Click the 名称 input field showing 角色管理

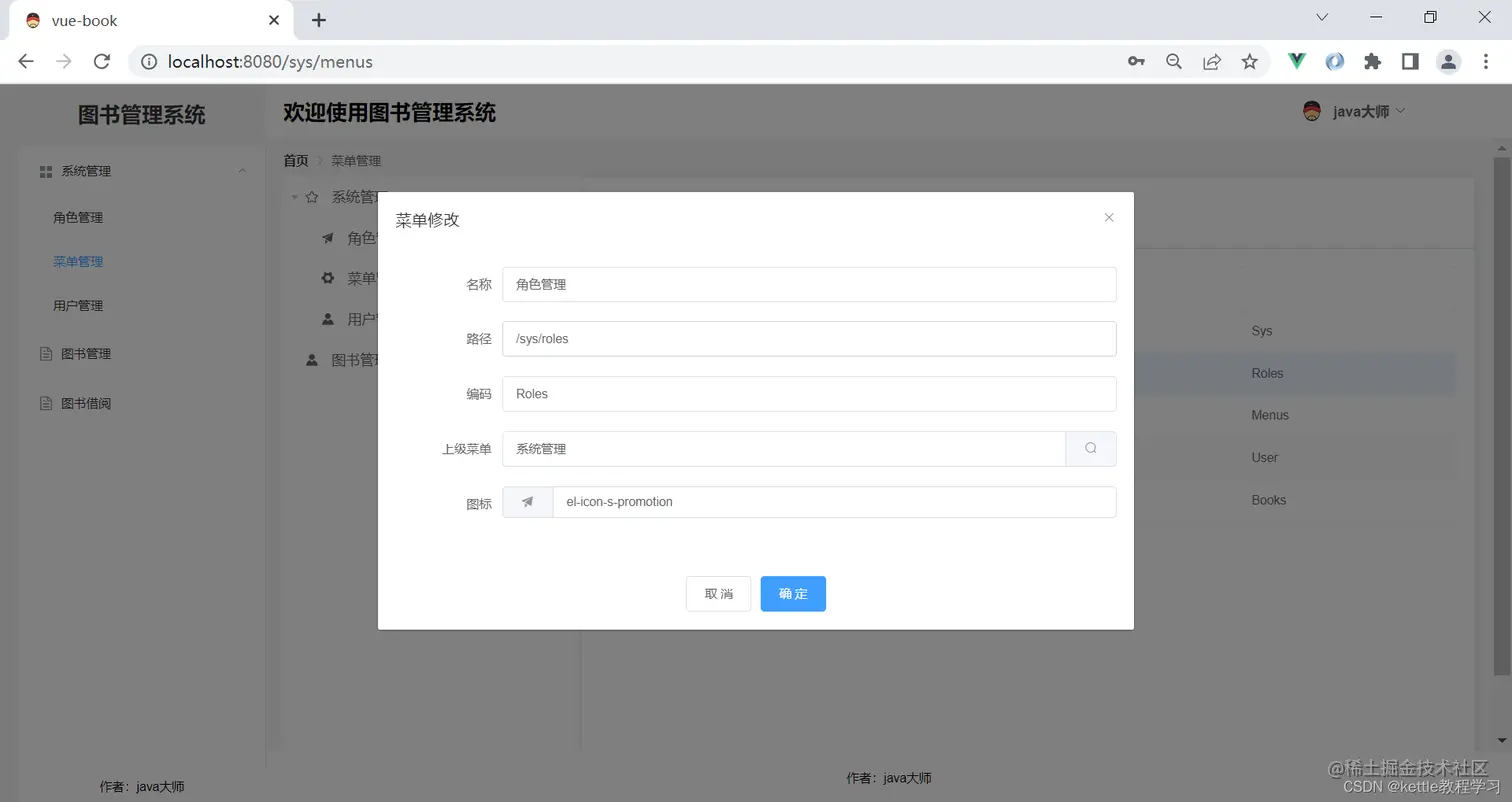coord(810,284)
